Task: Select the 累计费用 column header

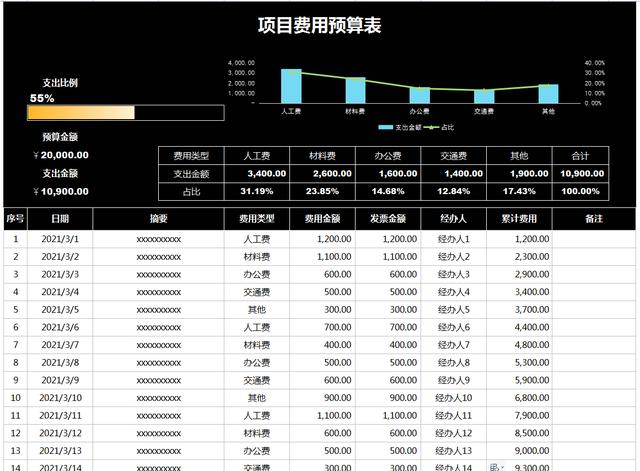Action: point(520,219)
